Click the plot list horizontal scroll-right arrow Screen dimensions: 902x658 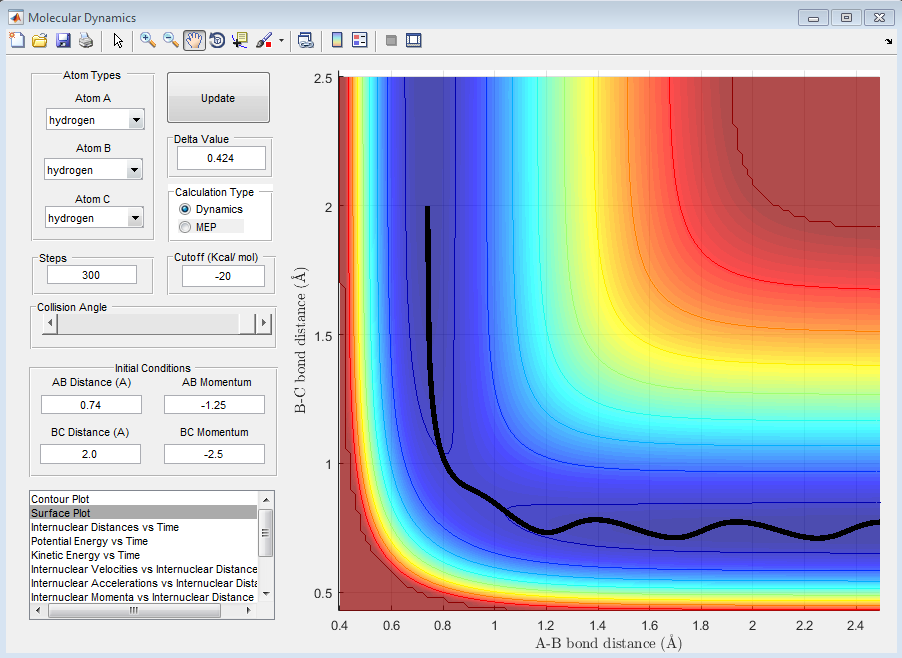coord(249,610)
